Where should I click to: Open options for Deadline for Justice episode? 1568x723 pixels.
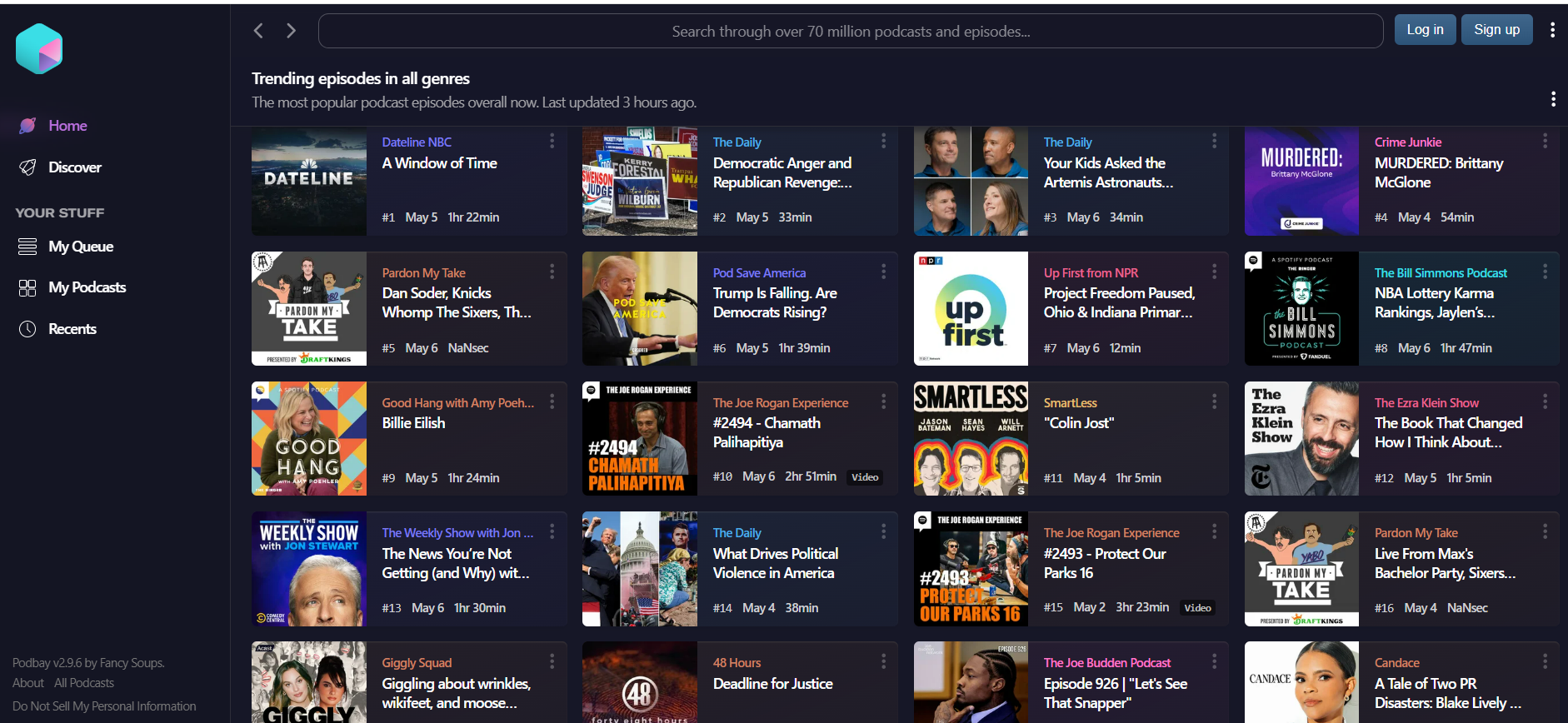point(883,661)
